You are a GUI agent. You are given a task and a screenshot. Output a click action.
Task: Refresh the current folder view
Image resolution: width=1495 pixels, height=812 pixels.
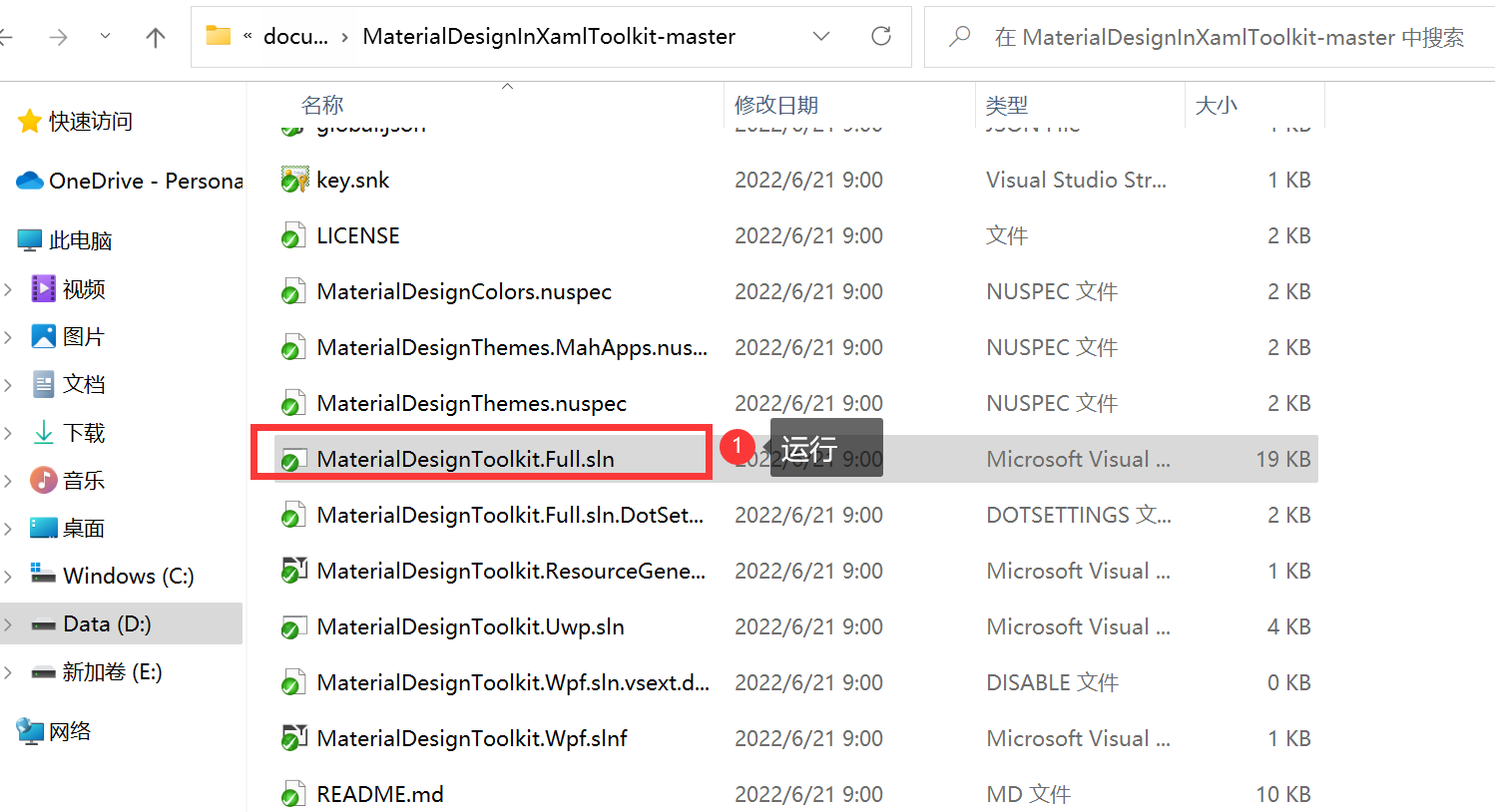click(881, 36)
